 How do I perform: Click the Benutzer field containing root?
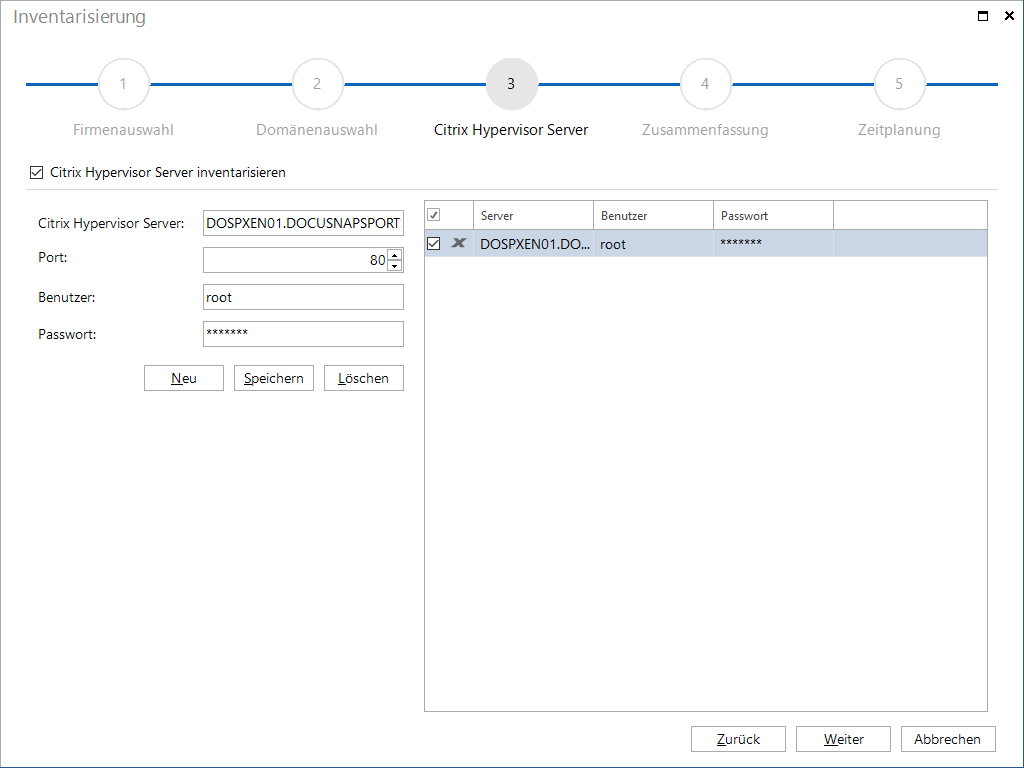(x=303, y=297)
